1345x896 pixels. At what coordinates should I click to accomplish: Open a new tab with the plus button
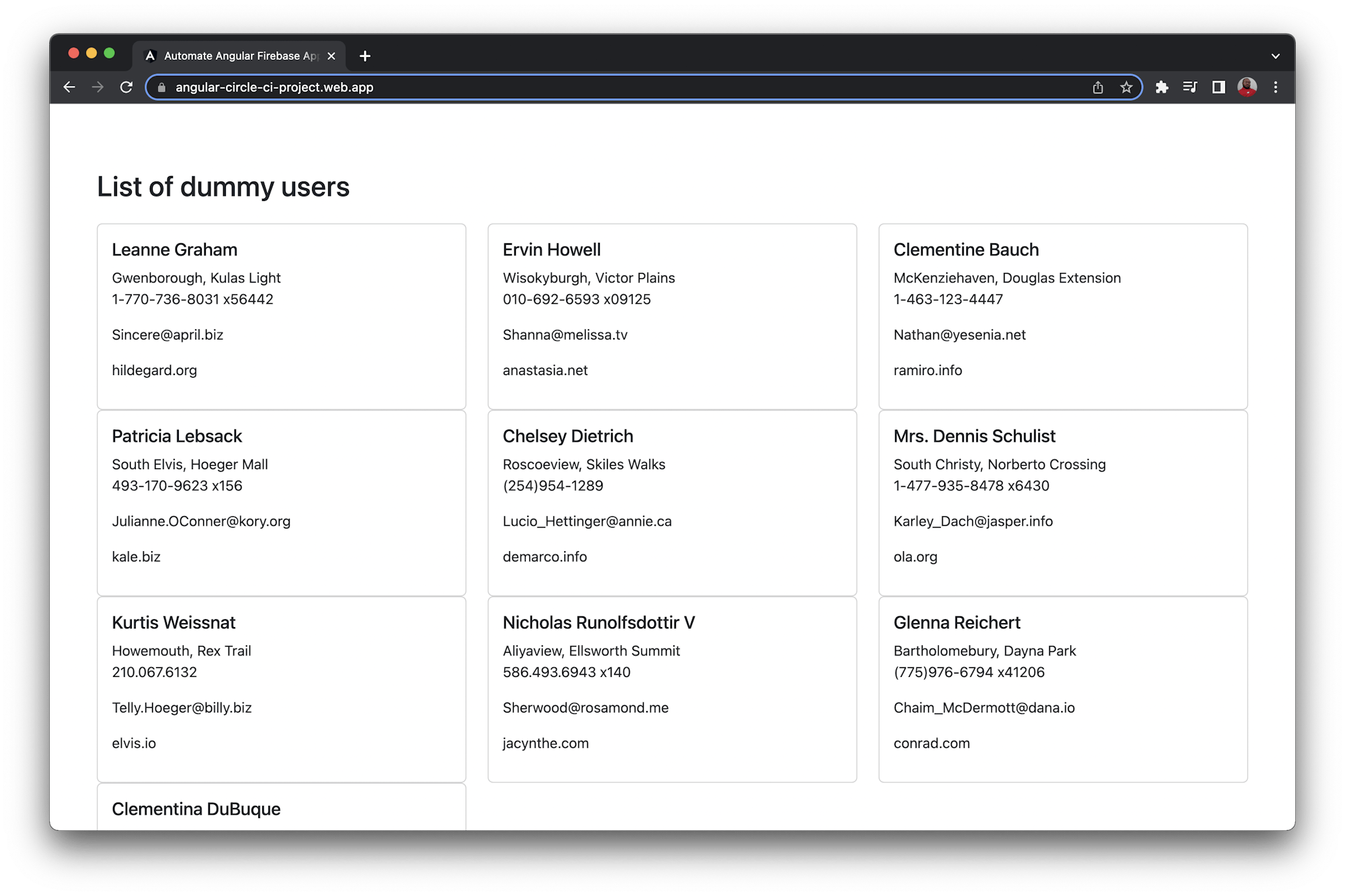tap(365, 56)
